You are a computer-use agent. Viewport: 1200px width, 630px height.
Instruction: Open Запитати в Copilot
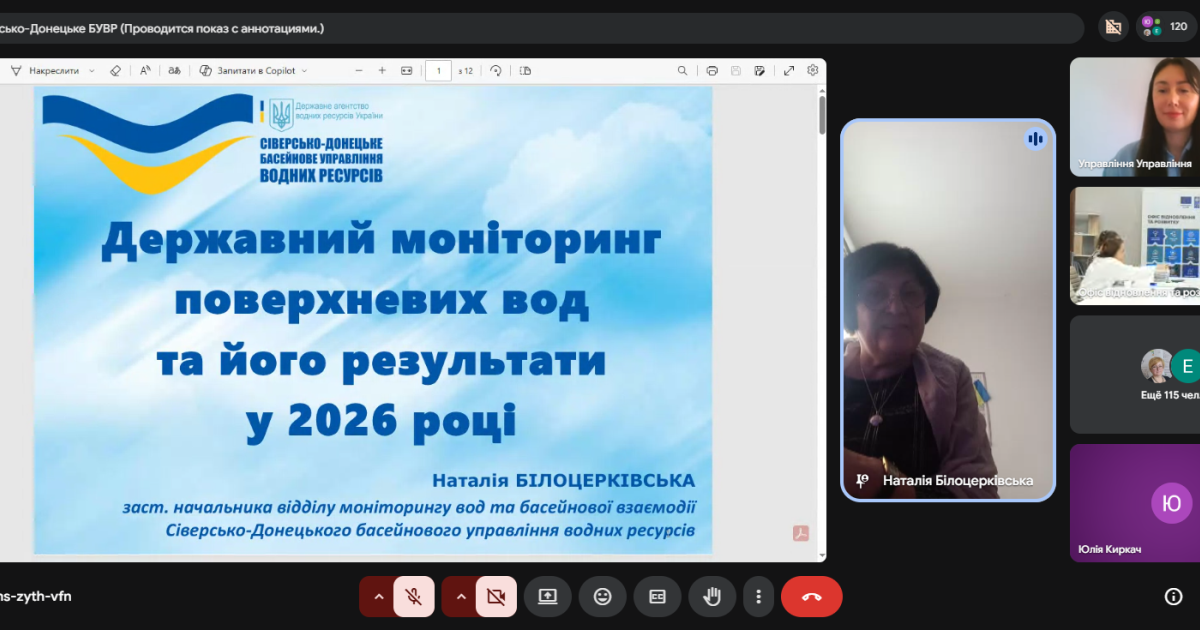pos(253,71)
